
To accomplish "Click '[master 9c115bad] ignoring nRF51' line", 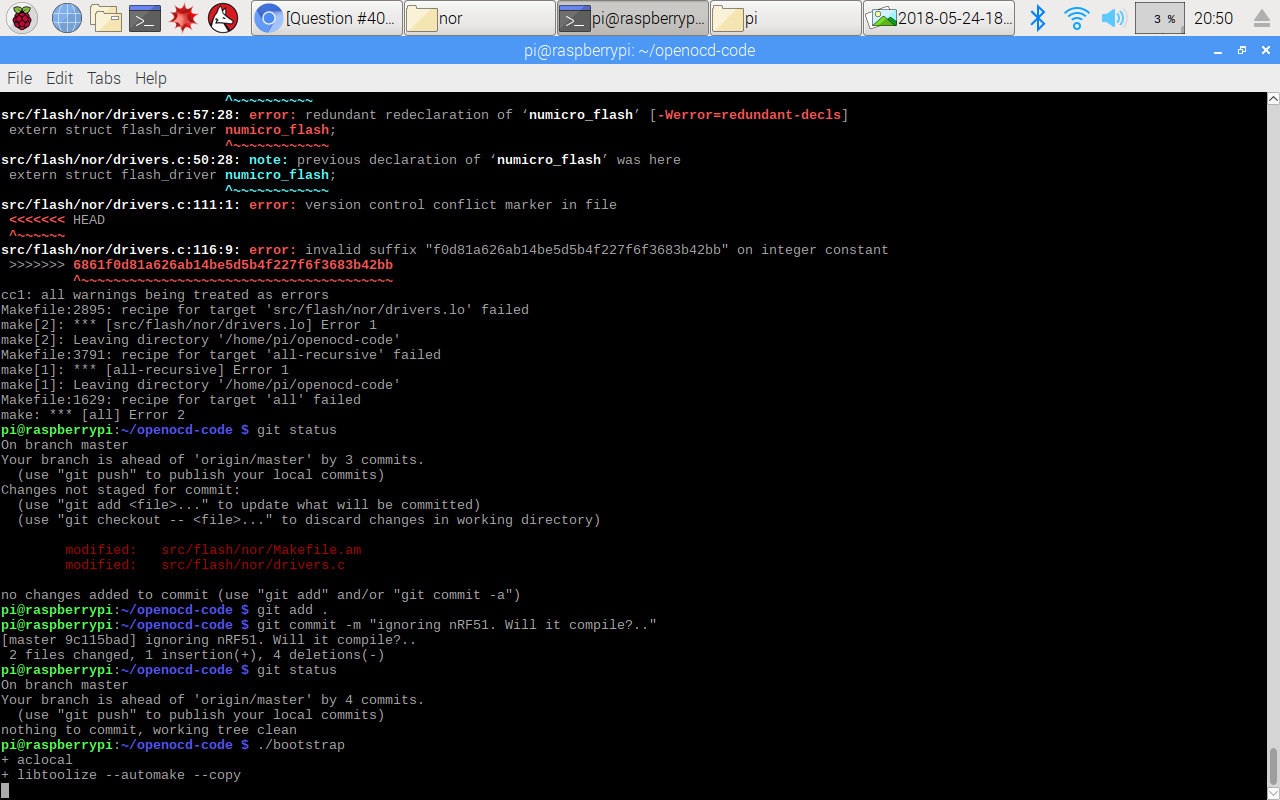I will click(209, 640).
